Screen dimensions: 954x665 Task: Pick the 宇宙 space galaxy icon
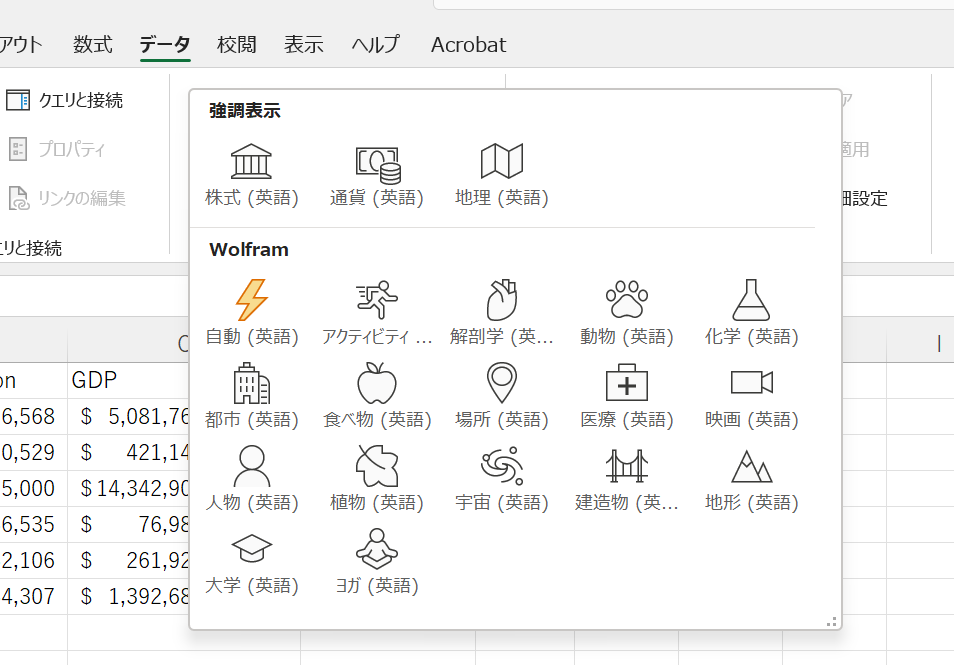click(500, 466)
